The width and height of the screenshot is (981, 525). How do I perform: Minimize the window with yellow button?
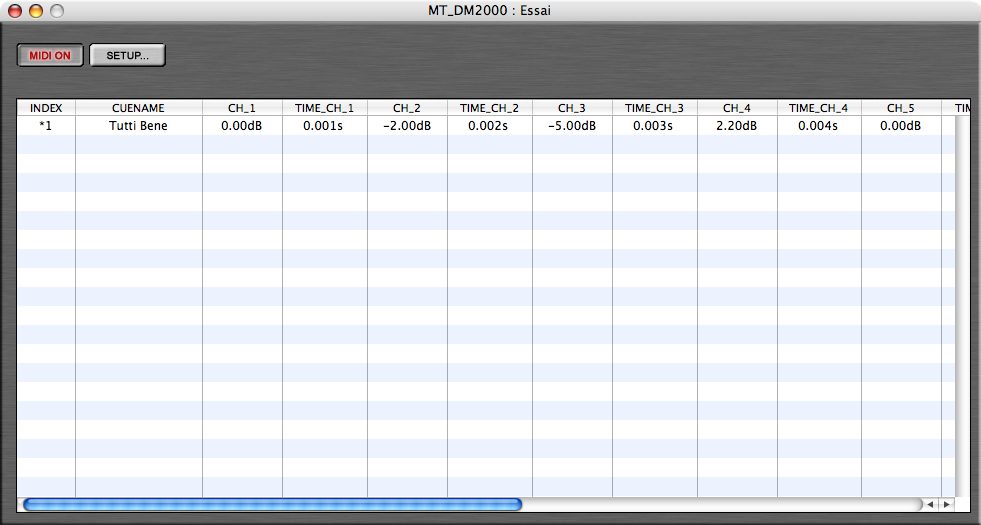[x=36, y=11]
